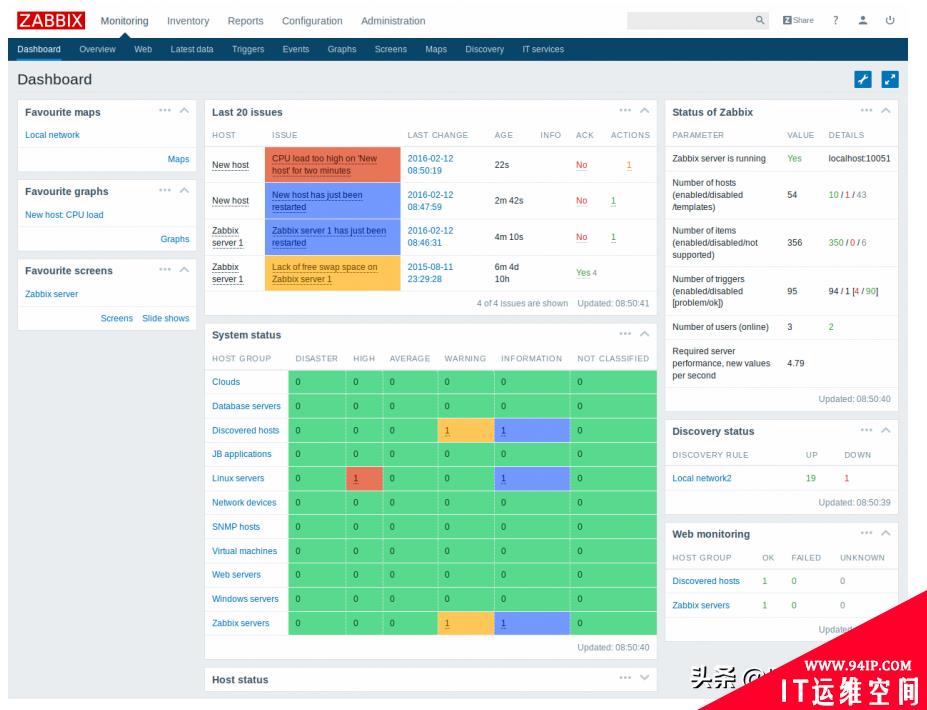Image resolution: width=927 pixels, height=710 pixels.
Task: Open Discovery status widget options menu
Action: (866, 430)
